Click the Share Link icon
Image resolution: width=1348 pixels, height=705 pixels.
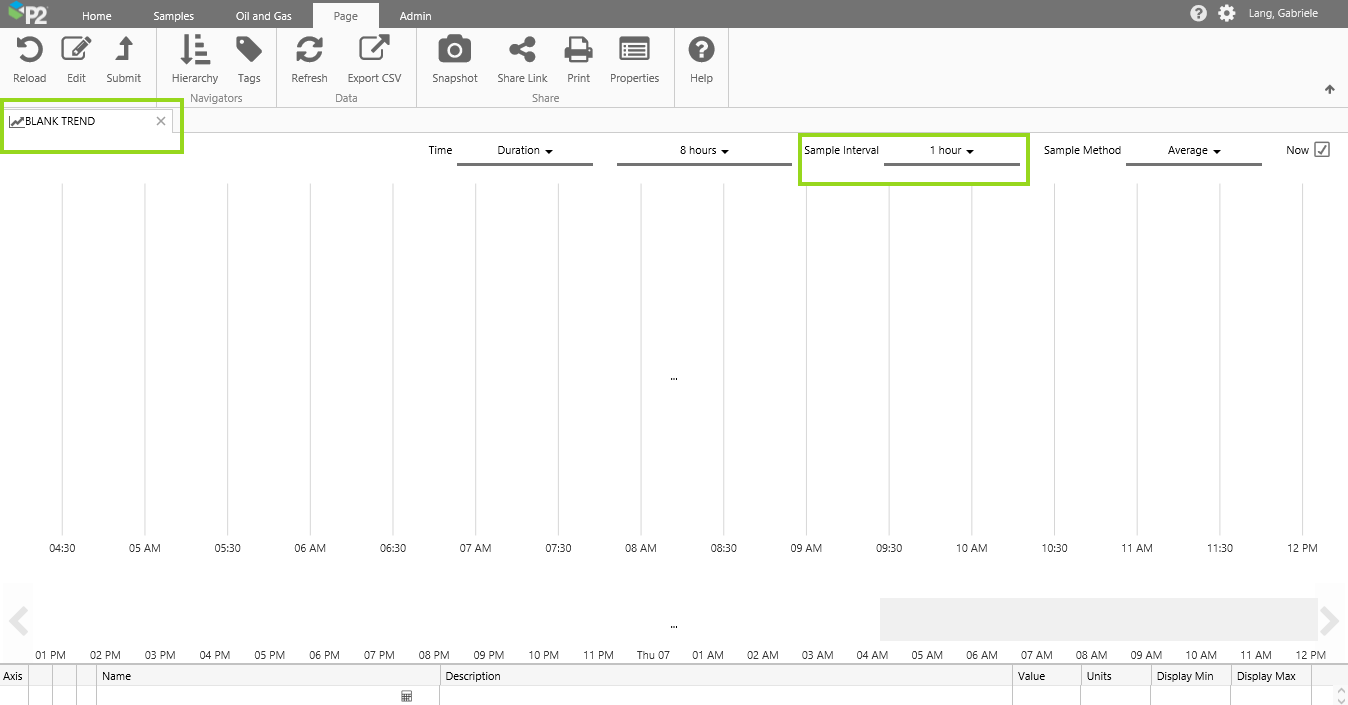point(522,50)
